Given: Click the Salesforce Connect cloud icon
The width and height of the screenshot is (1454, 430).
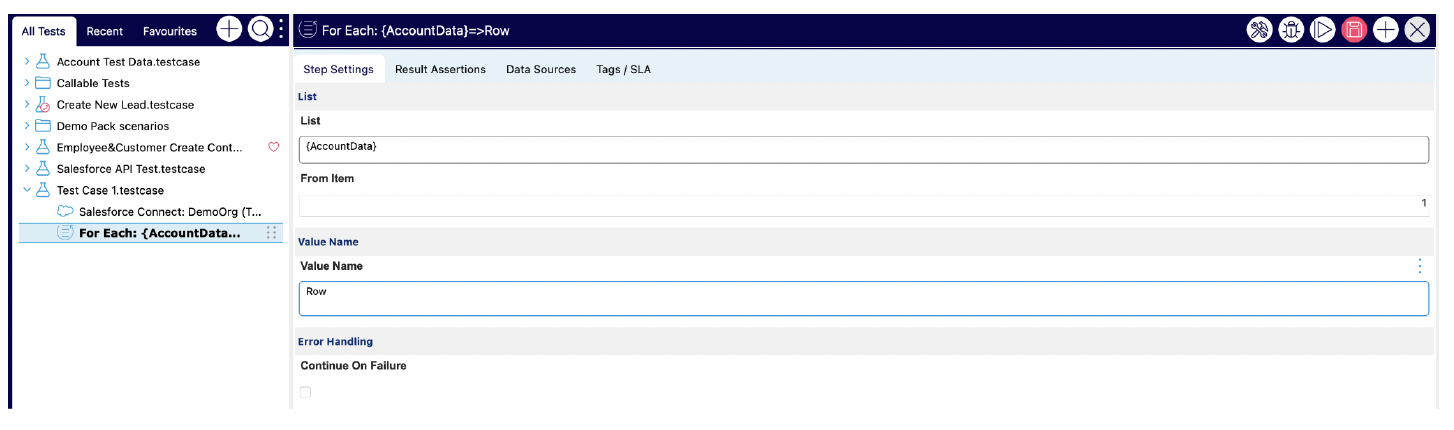Looking at the screenshot, I should [65, 211].
